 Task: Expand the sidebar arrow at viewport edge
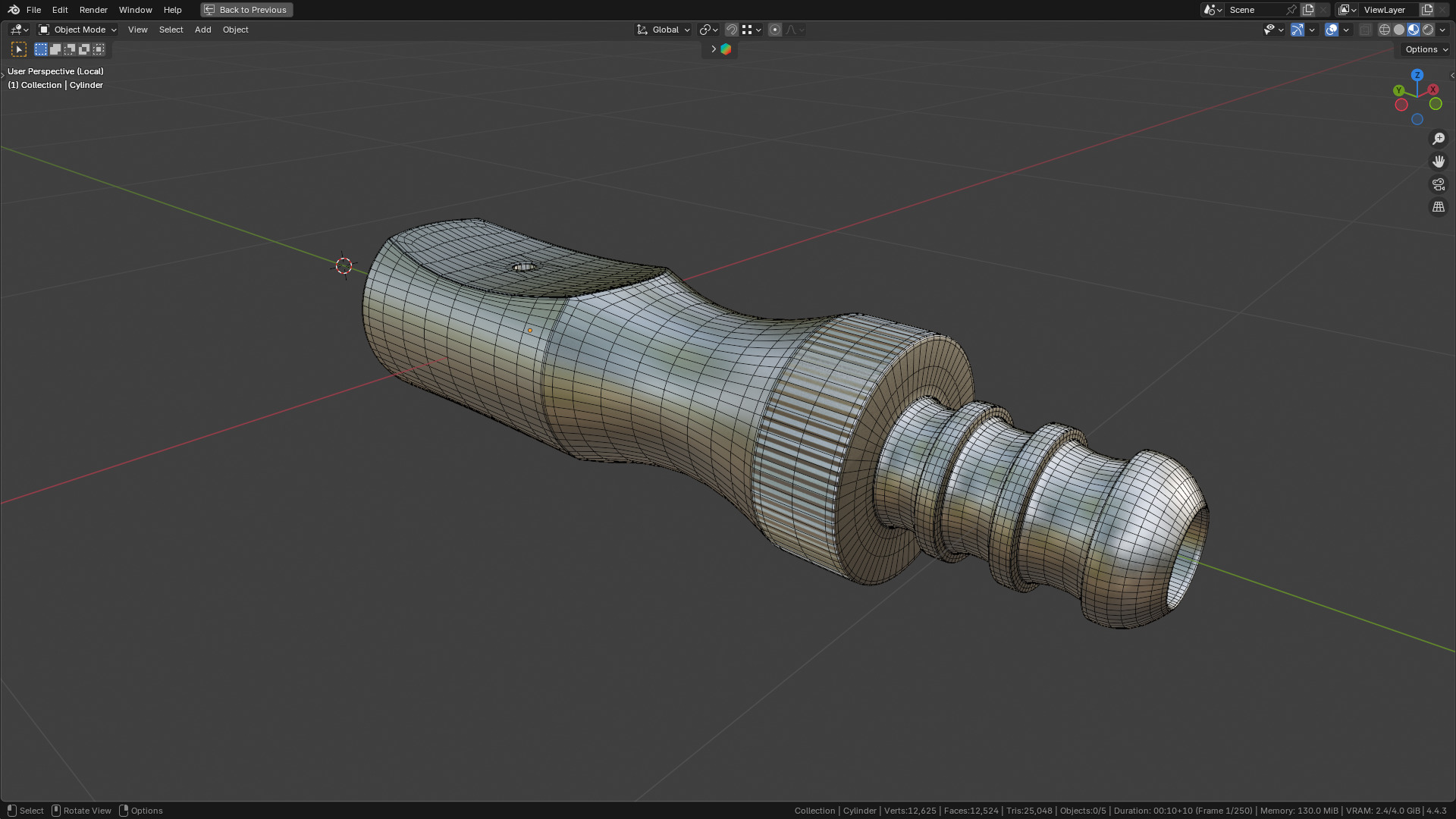[x=1451, y=75]
